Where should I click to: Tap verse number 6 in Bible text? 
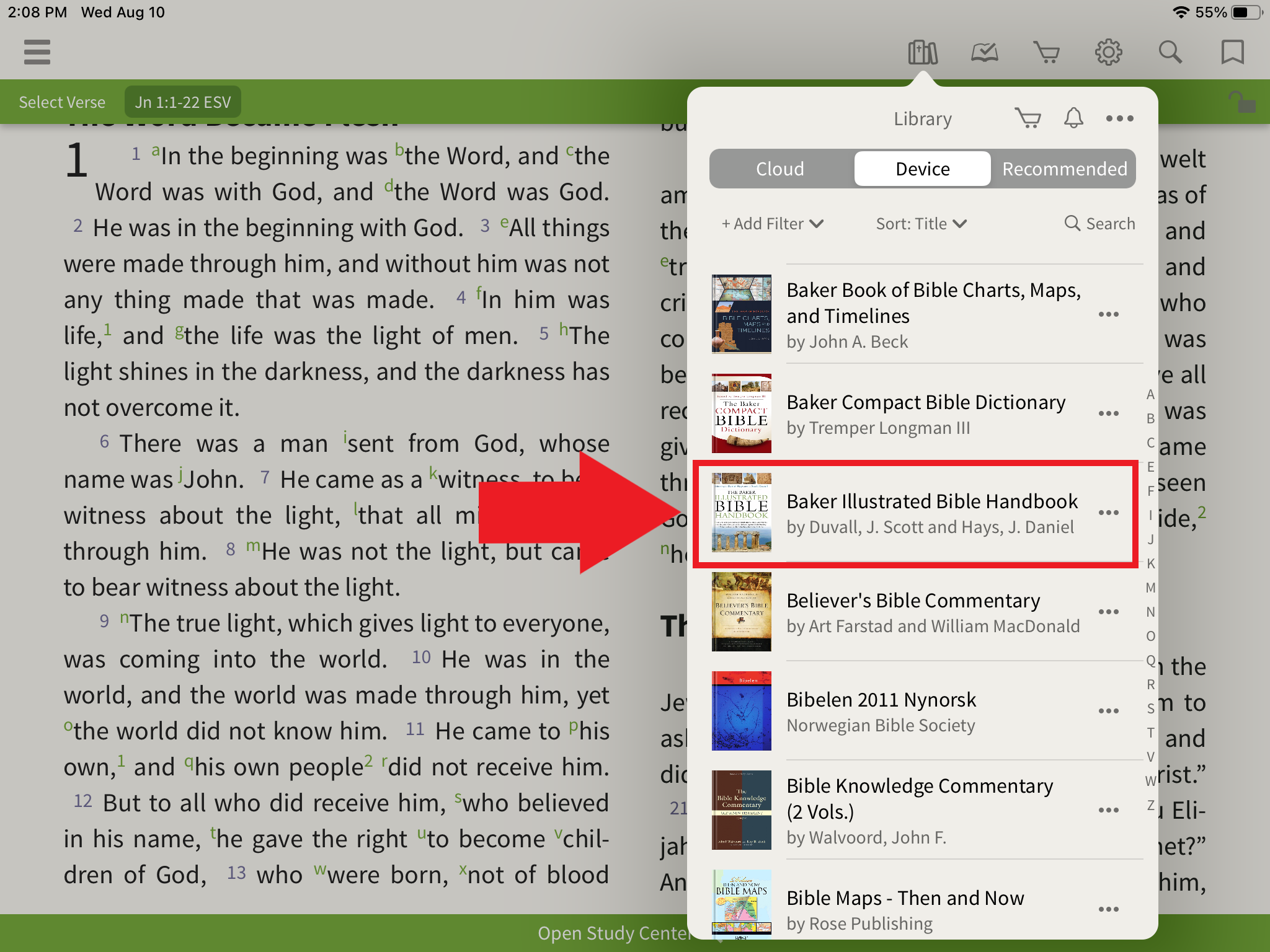[104, 441]
